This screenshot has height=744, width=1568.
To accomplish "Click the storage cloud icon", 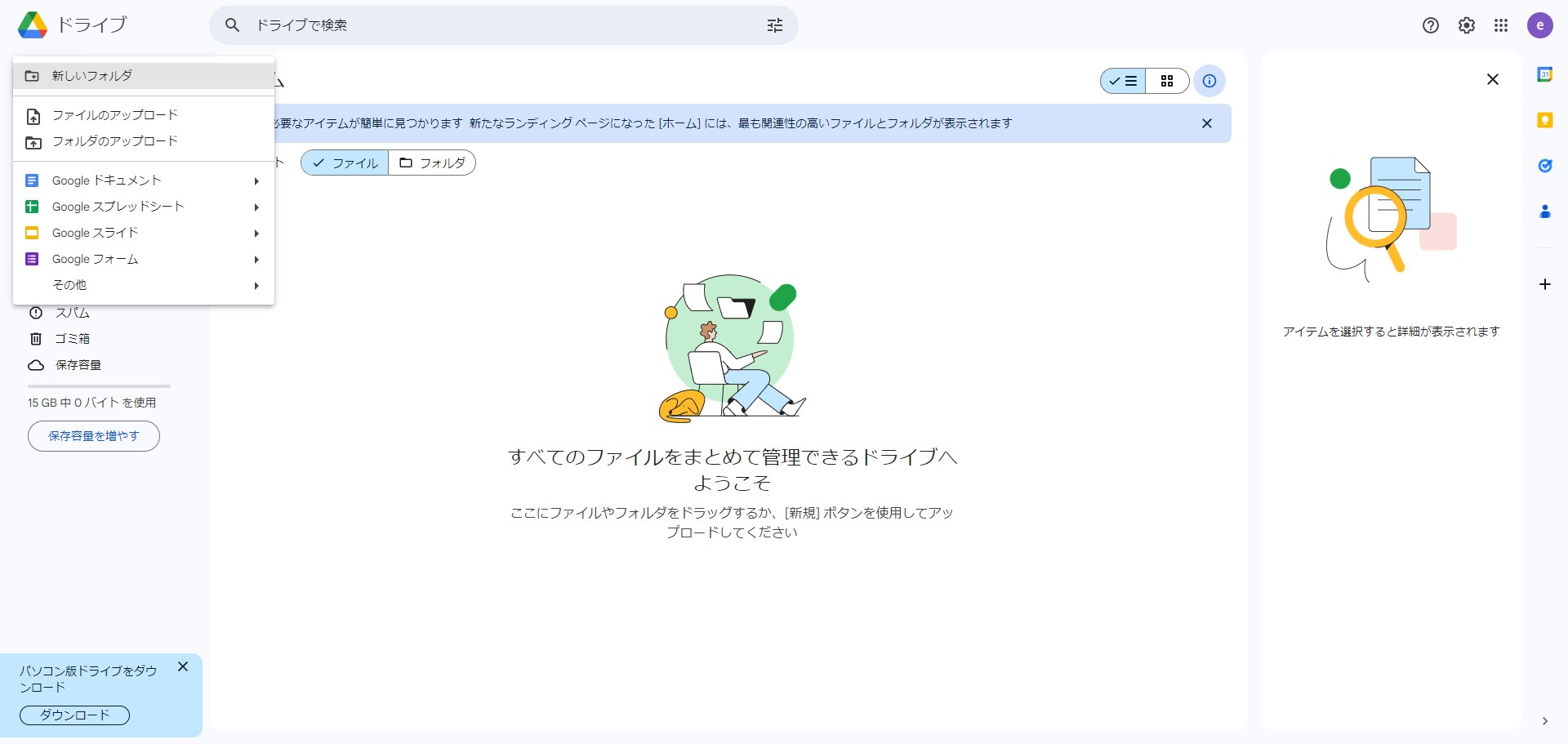I will pyautogui.click(x=36, y=365).
